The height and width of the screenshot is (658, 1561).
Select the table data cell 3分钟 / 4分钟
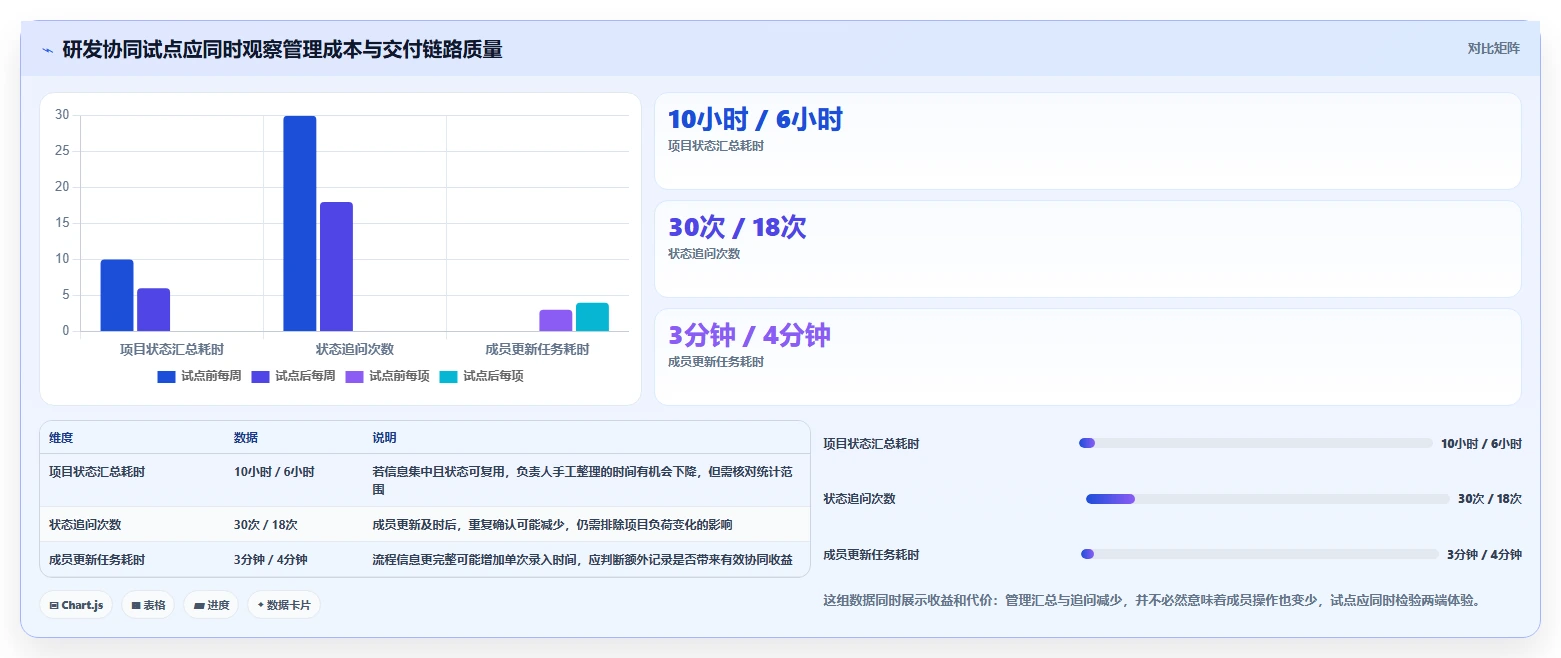coord(271,559)
